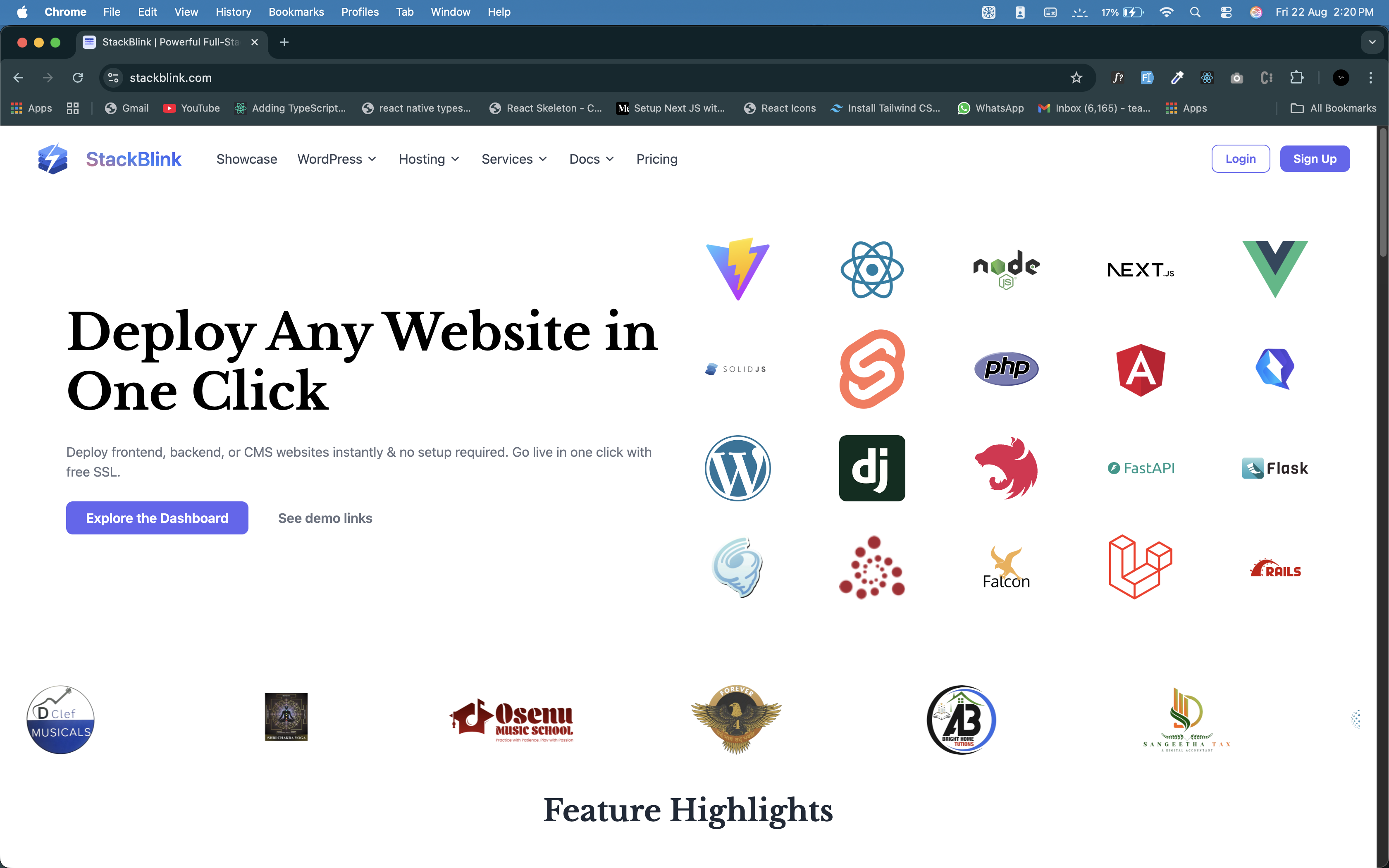Click the StackBlink logo
Viewport: 1389px width, 868px height.
tap(109, 158)
